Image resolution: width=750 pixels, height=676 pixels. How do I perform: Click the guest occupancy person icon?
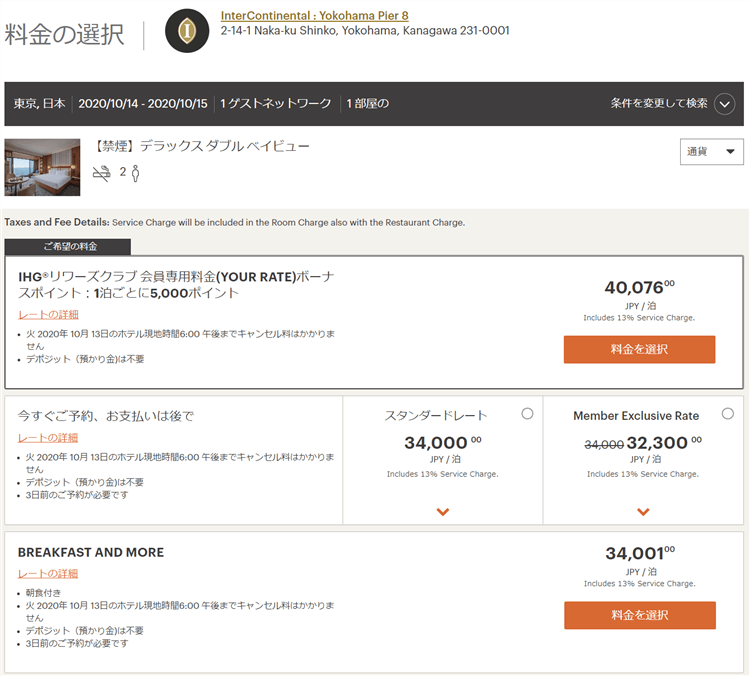pyautogui.click(x=135, y=173)
